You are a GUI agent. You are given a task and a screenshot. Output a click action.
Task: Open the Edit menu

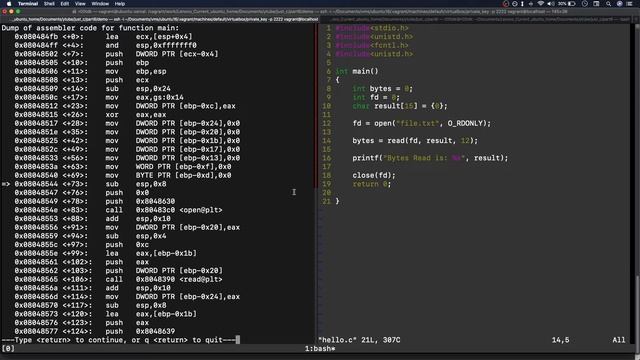point(65,4)
